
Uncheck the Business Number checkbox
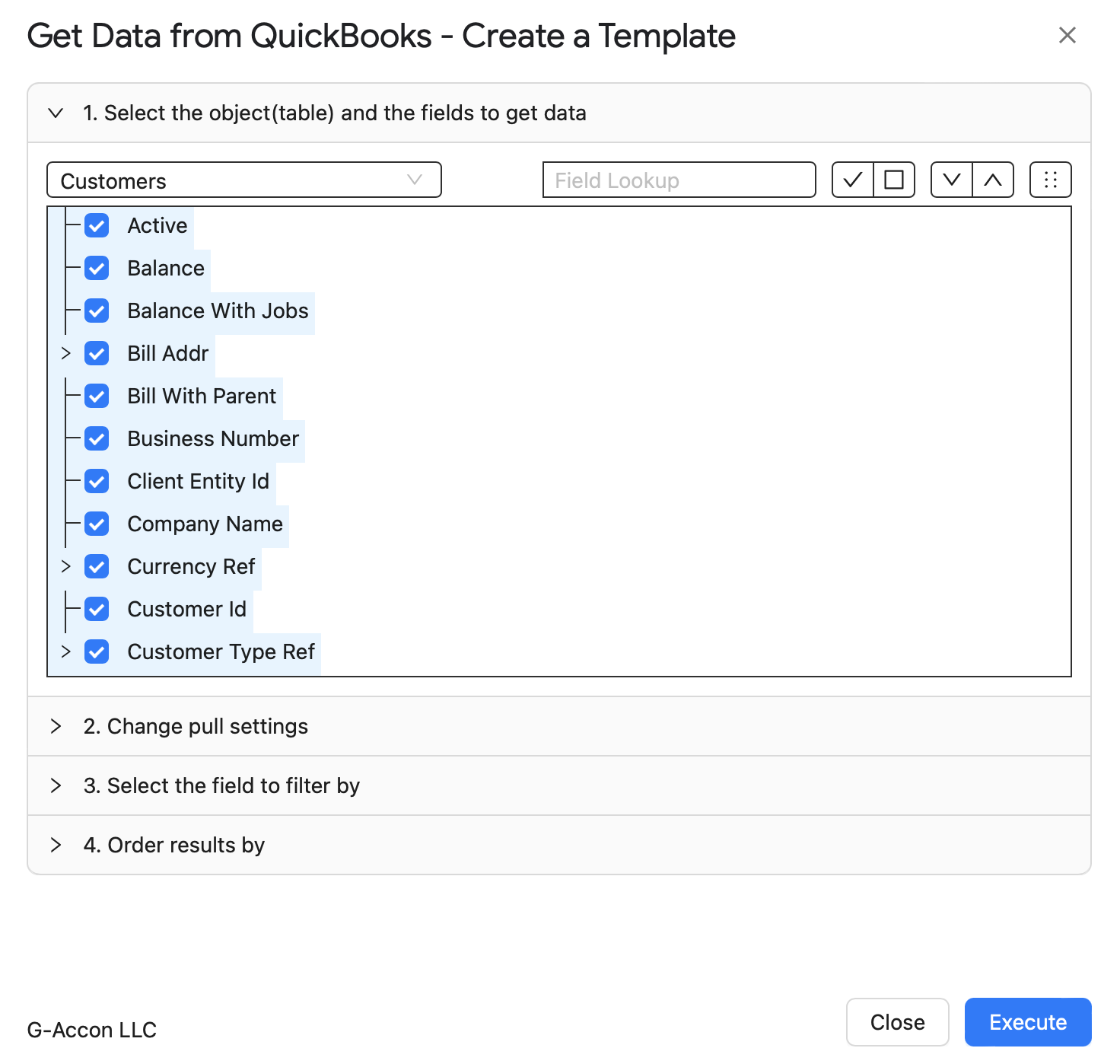tap(97, 438)
